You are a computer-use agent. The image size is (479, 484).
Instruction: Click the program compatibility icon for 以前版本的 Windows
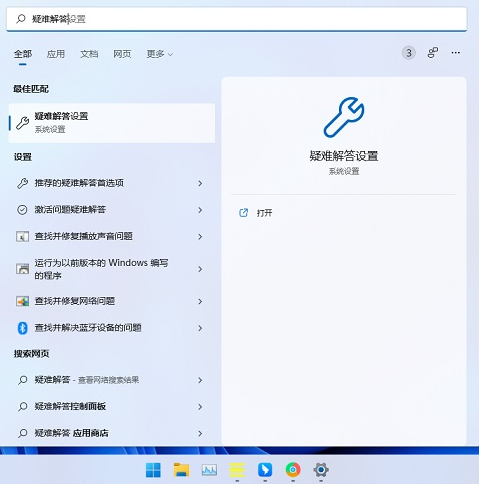coord(22,269)
